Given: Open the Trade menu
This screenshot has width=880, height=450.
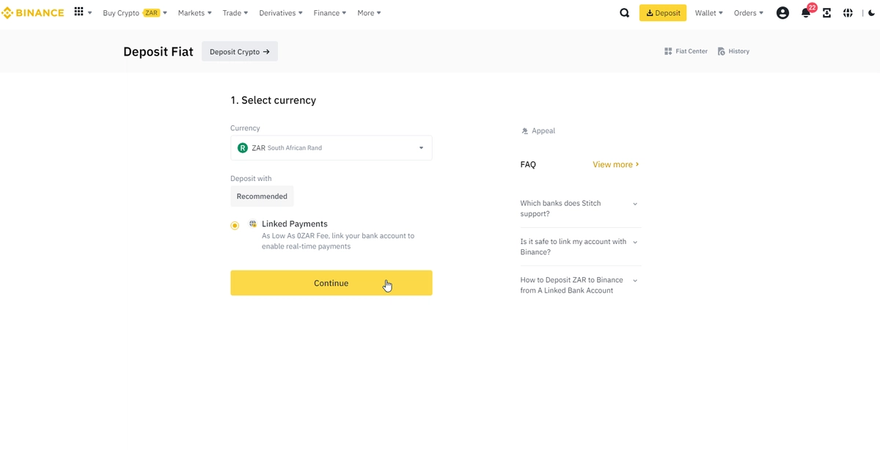Looking at the screenshot, I should (x=235, y=13).
